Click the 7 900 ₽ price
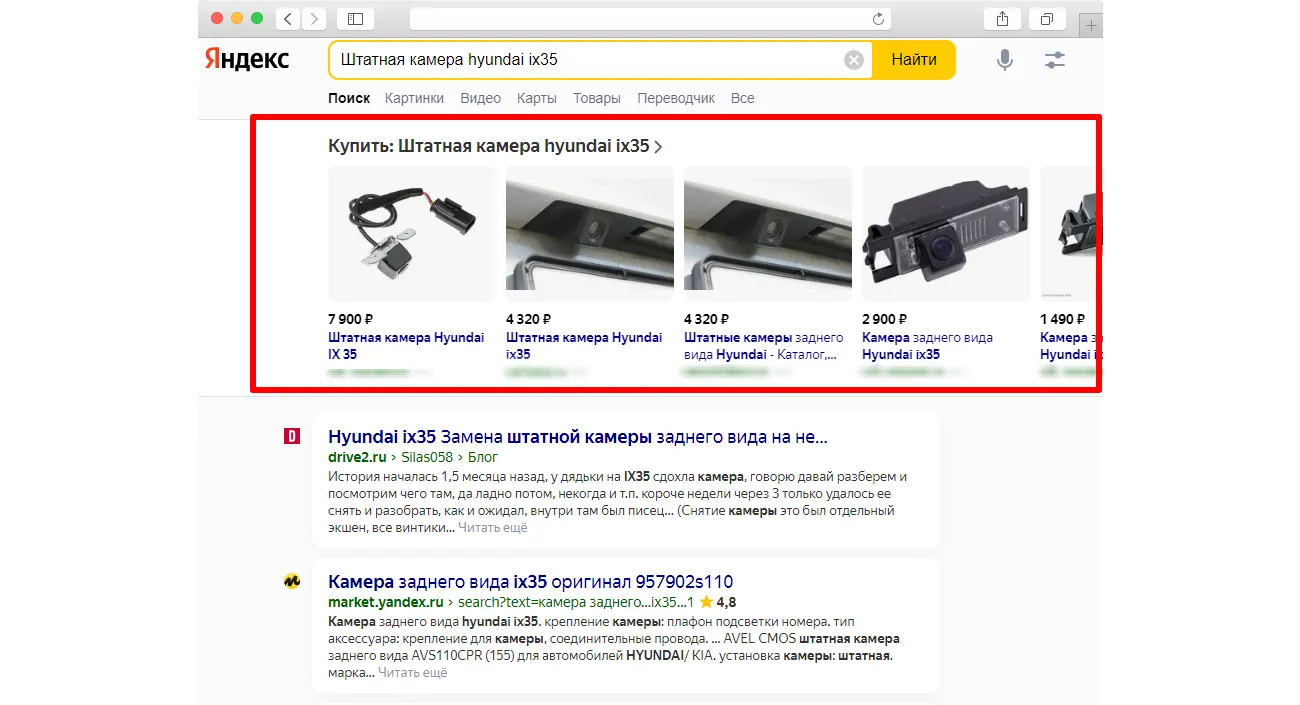The height and width of the screenshot is (705, 1300). click(x=351, y=319)
